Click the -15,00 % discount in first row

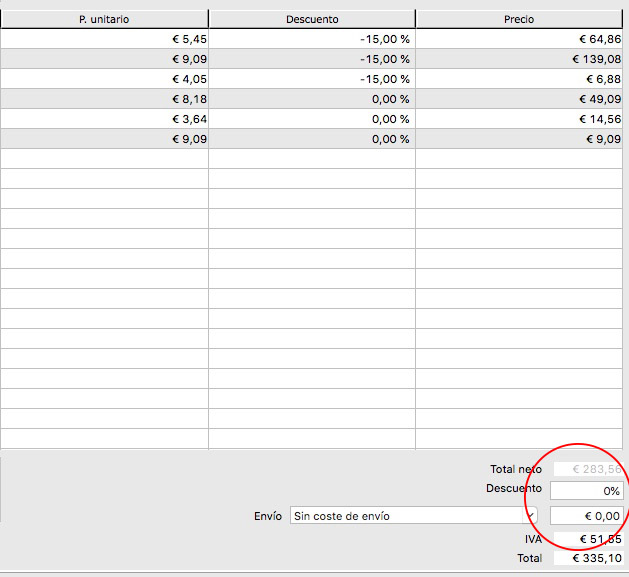pos(312,39)
